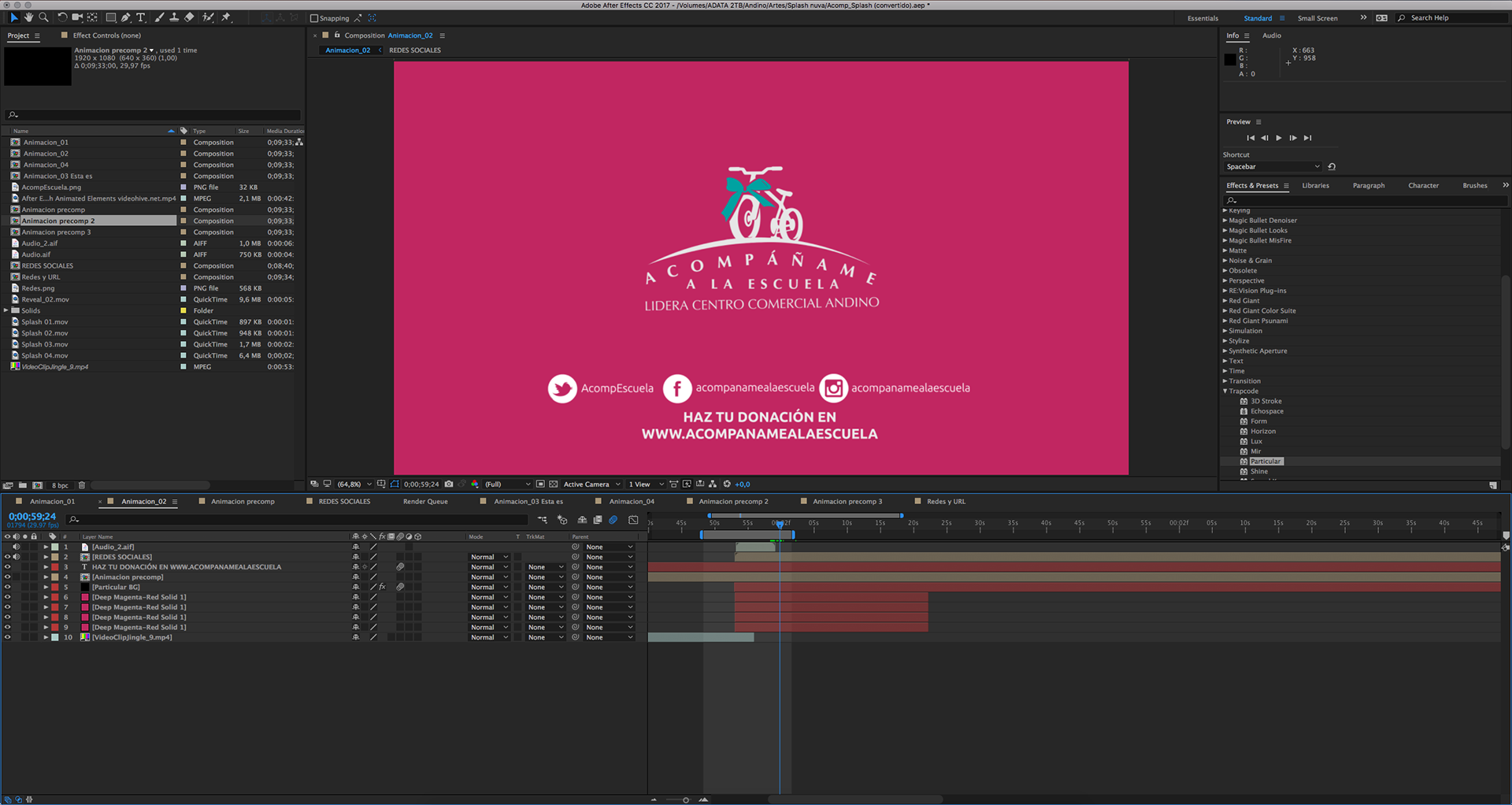Image resolution: width=1512 pixels, height=805 pixels.
Task: Open blending Mode dropdown for Particular BG
Action: pyautogui.click(x=489, y=588)
